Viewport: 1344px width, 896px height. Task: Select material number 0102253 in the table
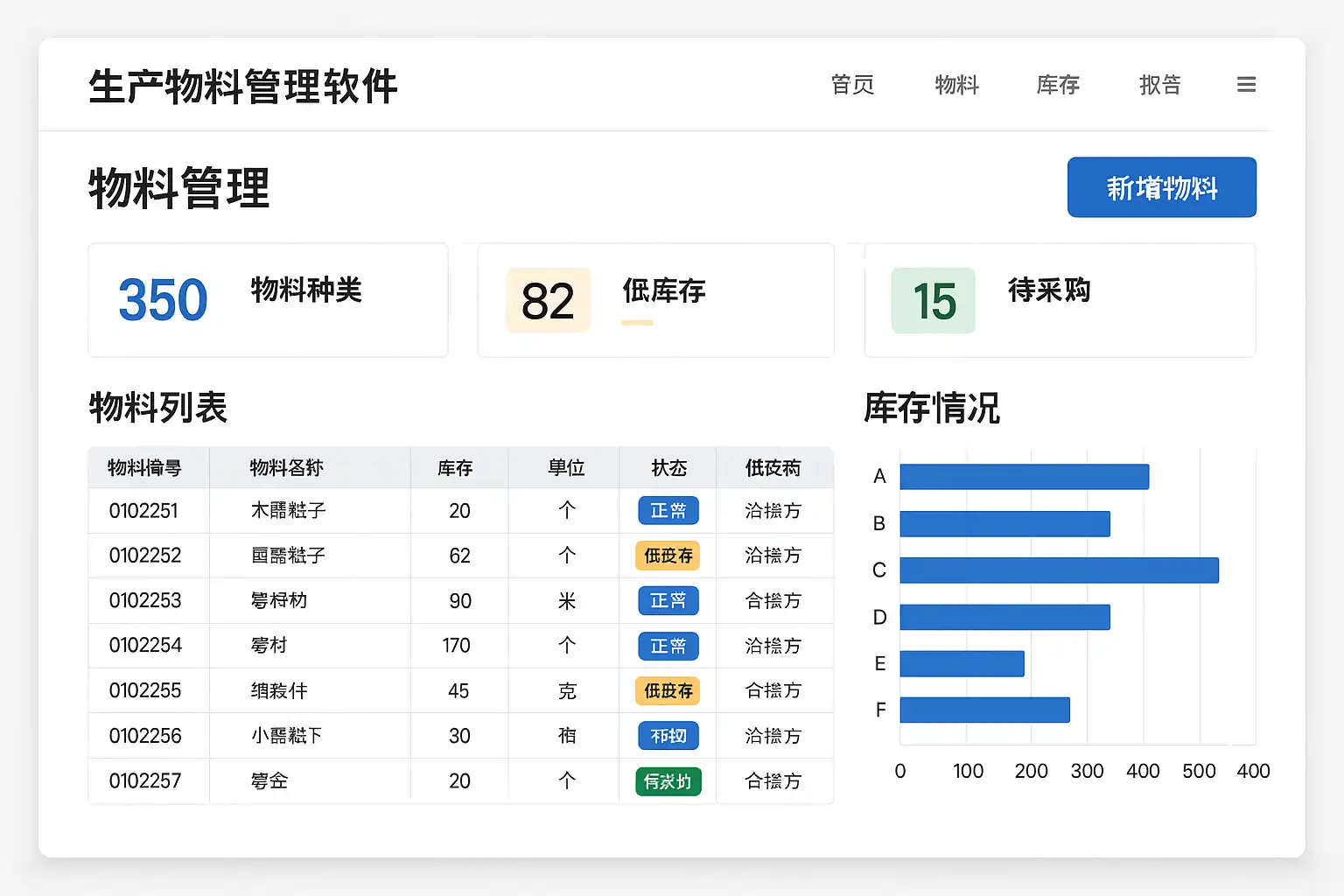(x=145, y=601)
